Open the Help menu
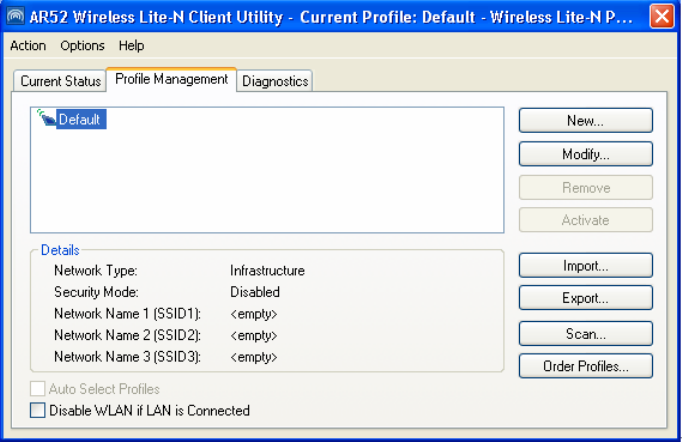 tap(131, 46)
